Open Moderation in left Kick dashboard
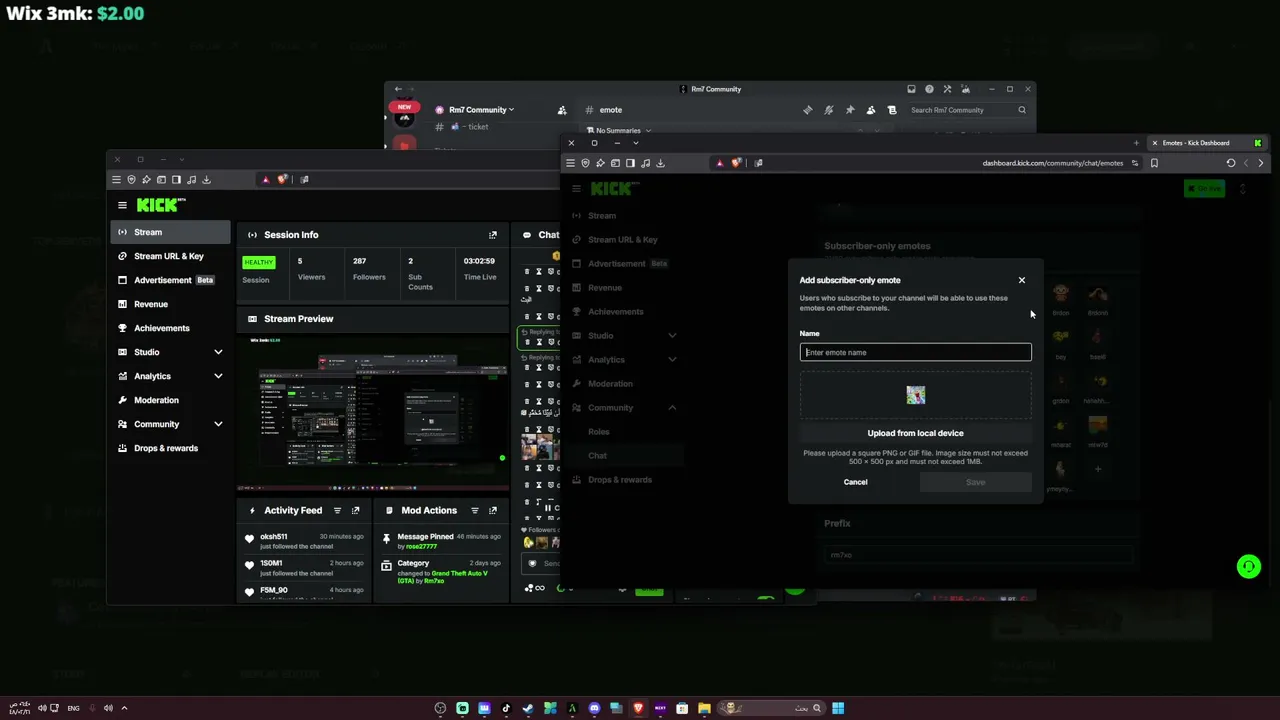The width and height of the screenshot is (1280, 720). click(171, 400)
